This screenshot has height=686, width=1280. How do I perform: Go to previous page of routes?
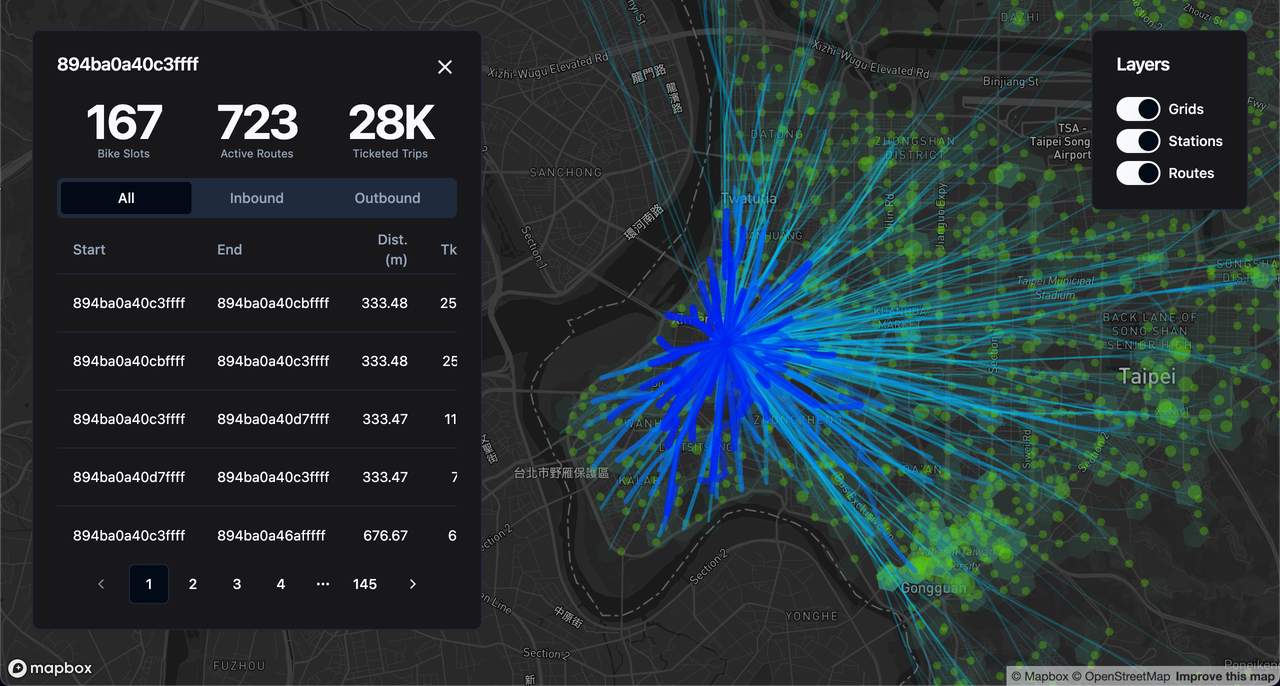(x=101, y=584)
